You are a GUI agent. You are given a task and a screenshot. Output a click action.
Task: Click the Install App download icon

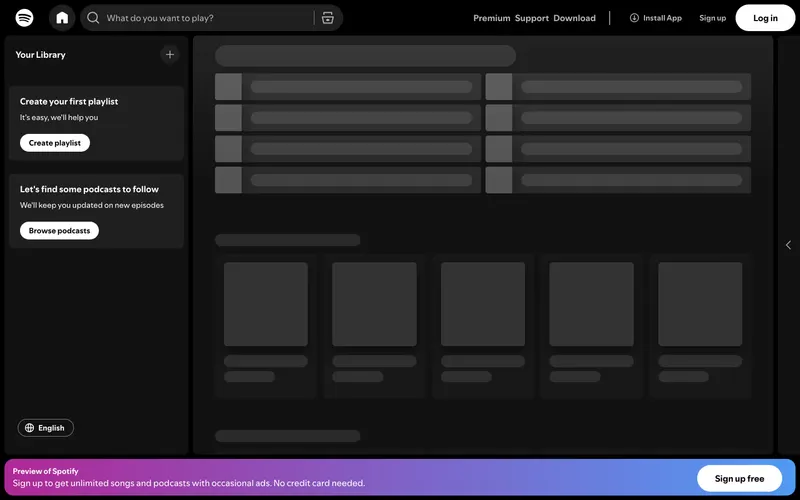pyautogui.click(x=634, y=18)
